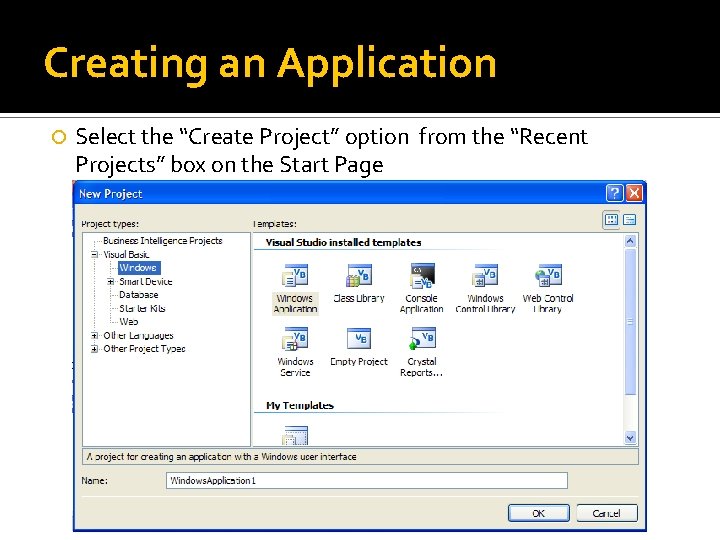Select the Windows Service template icon
720x540 pixels.
[x=295, y=339]
